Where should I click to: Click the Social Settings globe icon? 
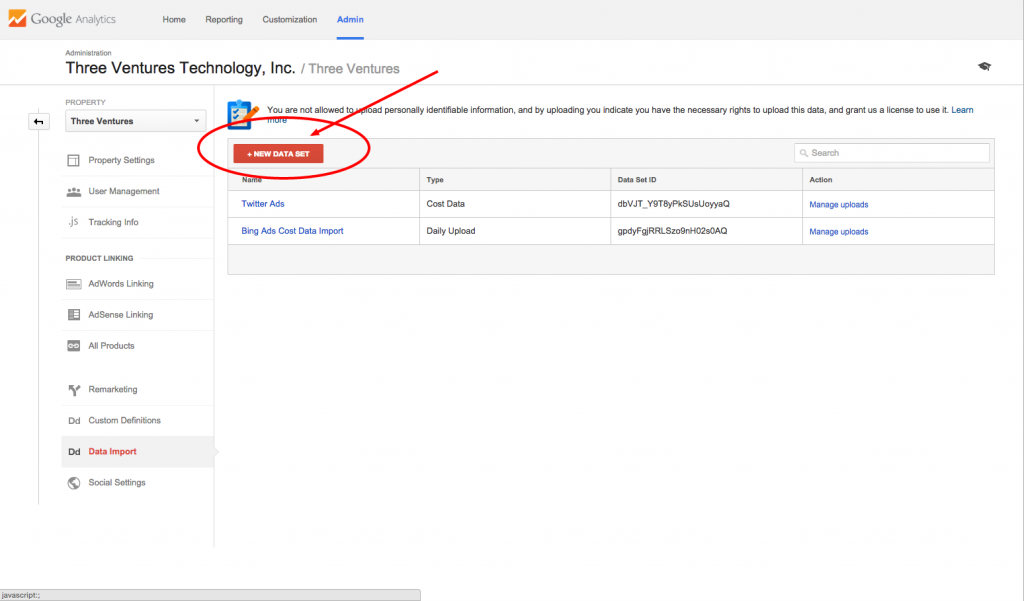tap(74, 483)
